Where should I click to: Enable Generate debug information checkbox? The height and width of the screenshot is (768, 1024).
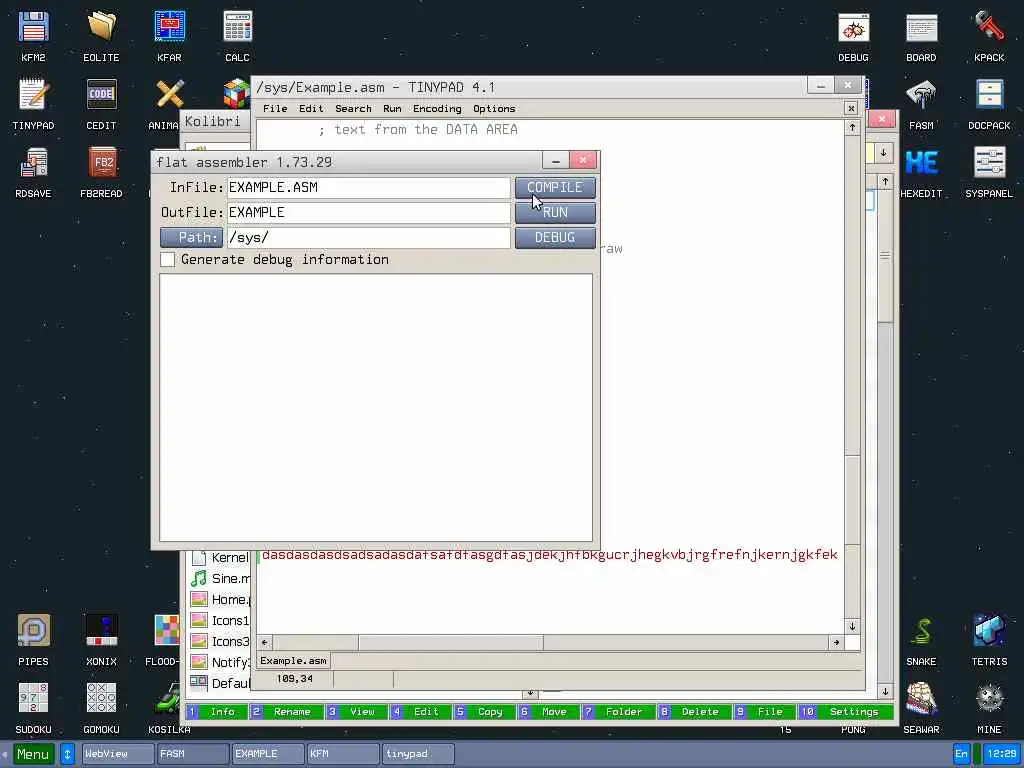point(168,260)
